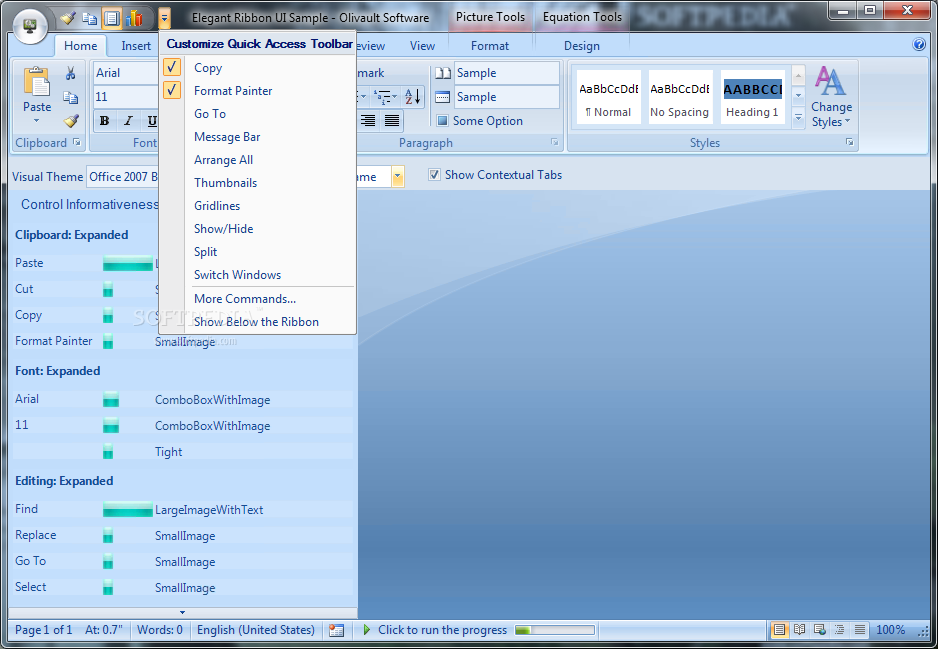Select Switch Windows menu entry
Screen dimensions: 938x649
click(237, 275)
